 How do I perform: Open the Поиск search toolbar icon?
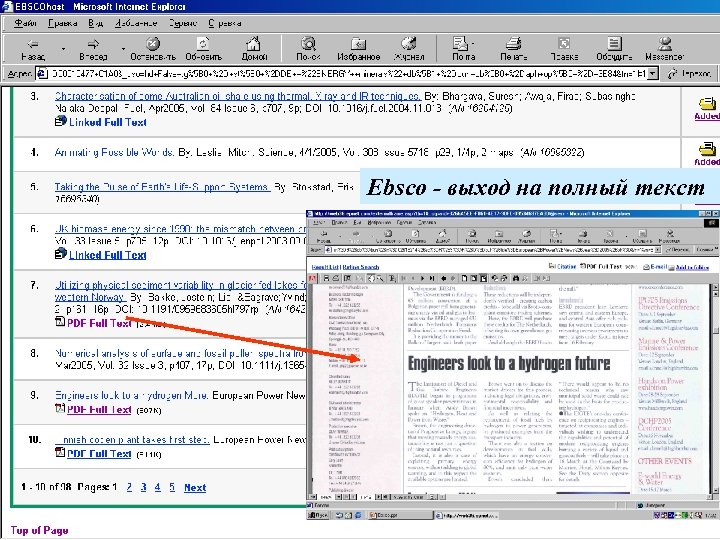308,44
